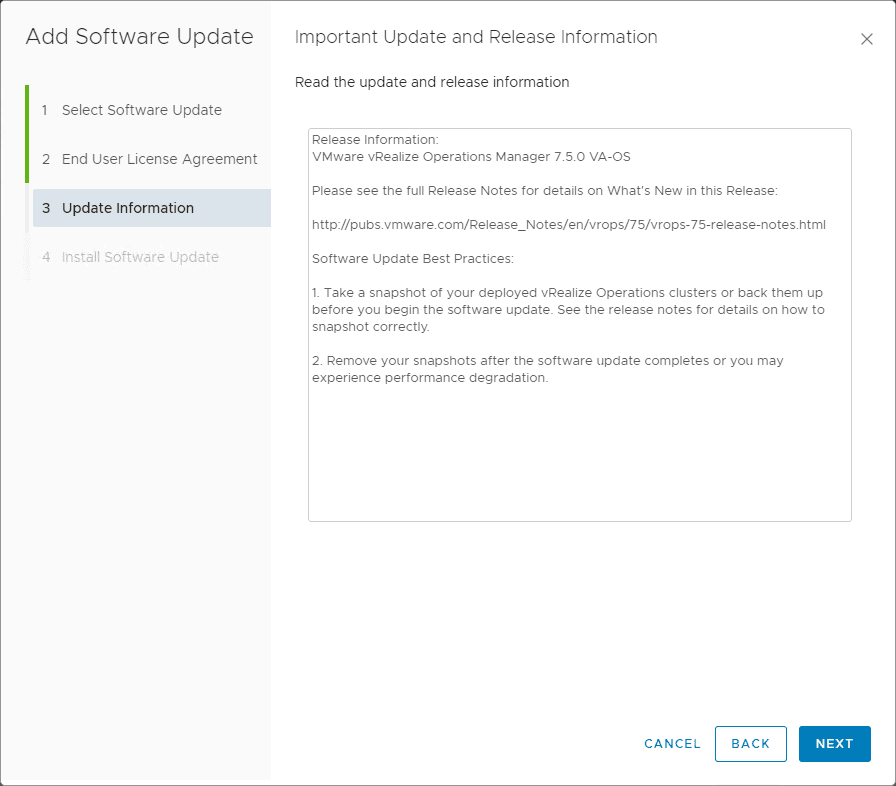Click the Back button
The width and height of the screenshot is (896, 786).
coord(750,744)
